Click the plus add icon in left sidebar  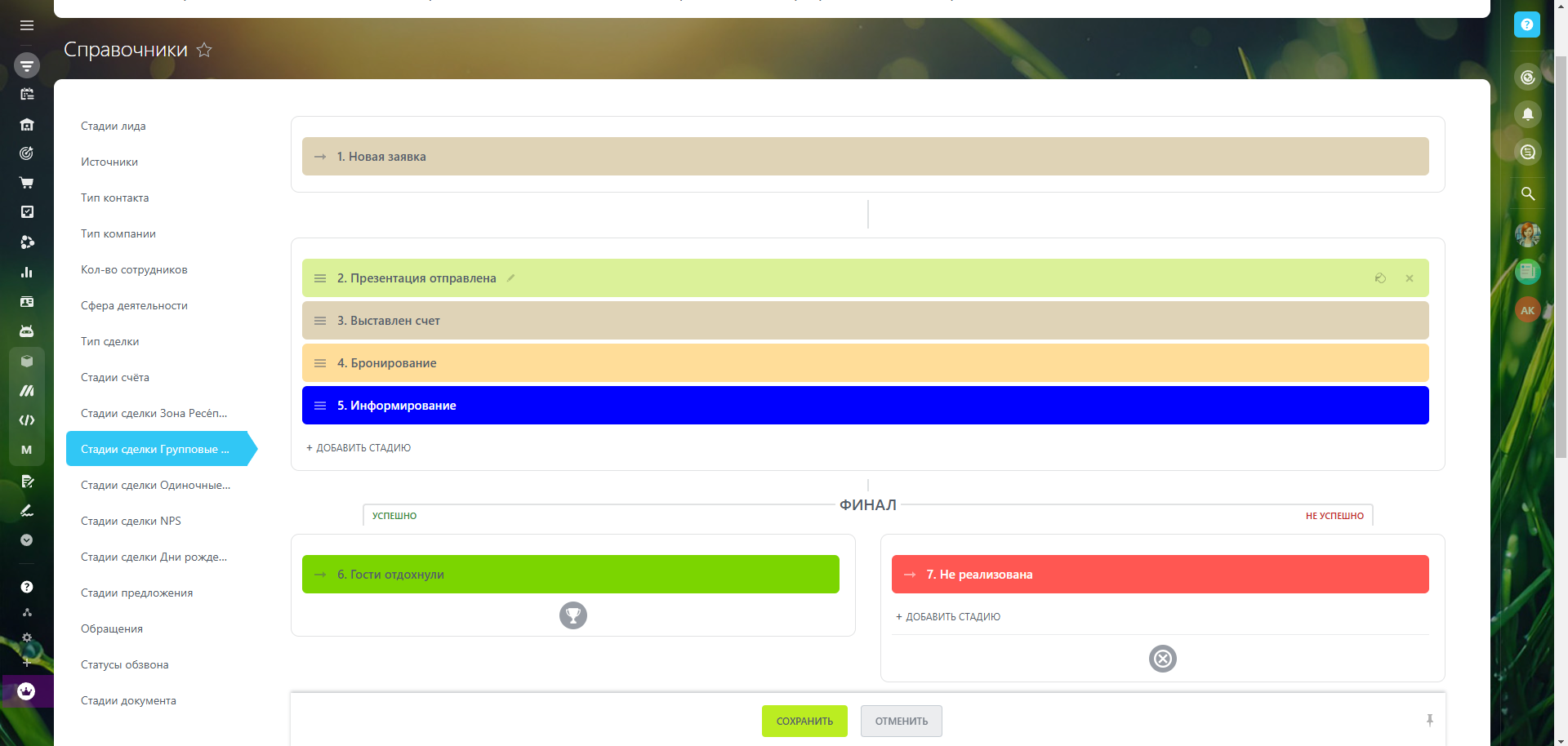[x=27, y=662]
